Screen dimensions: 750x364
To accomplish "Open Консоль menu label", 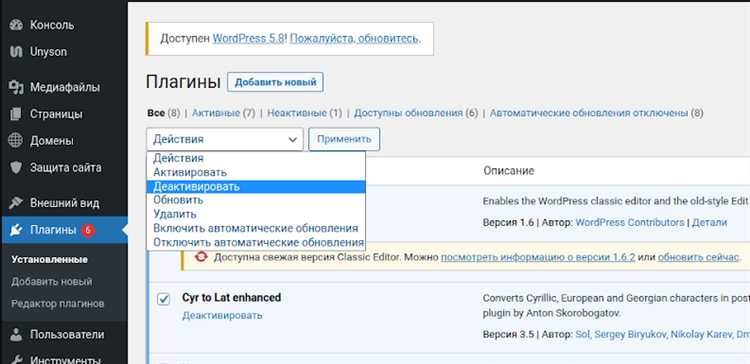I will click(x=52, y=25).
